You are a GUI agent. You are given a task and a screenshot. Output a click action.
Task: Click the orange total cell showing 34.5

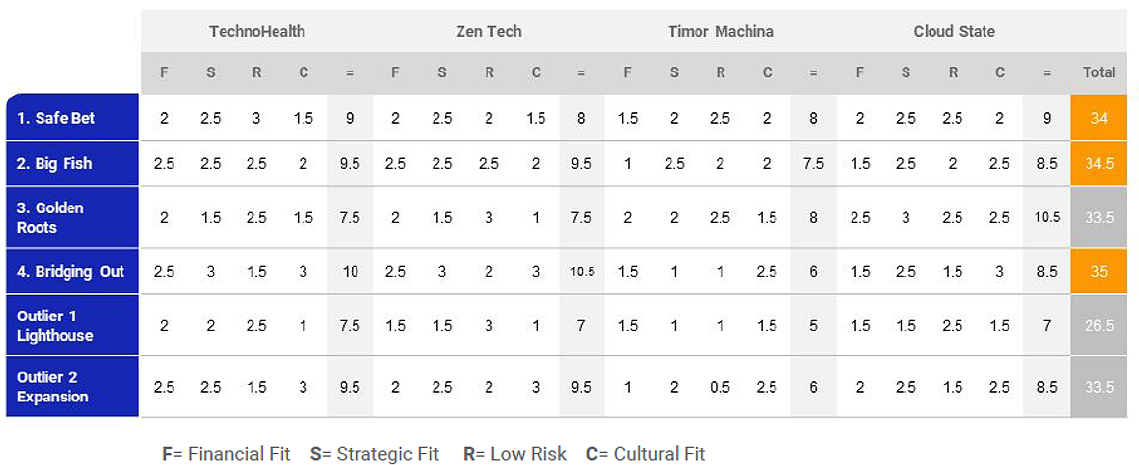point(1099,163)
